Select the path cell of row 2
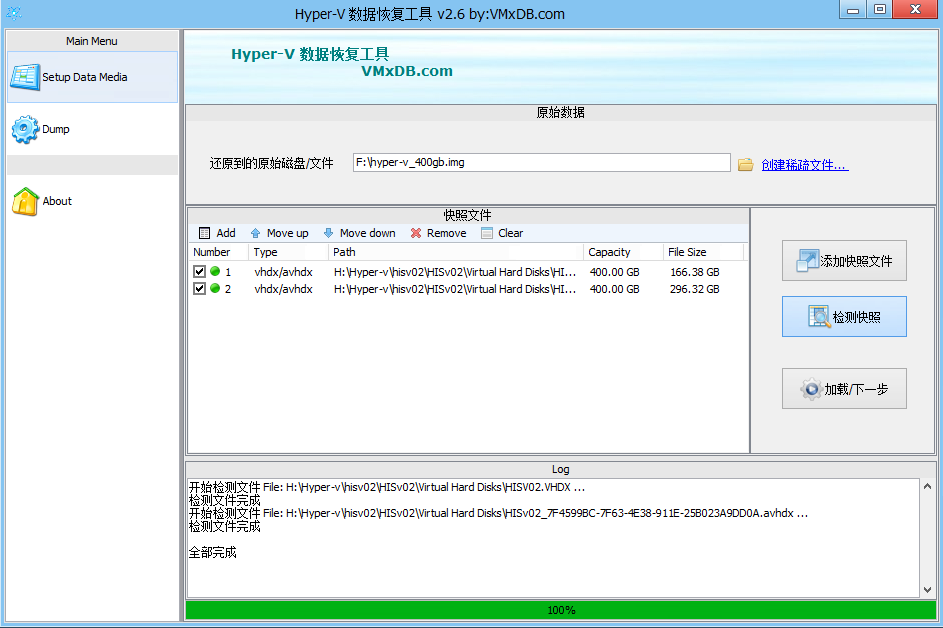Screen dimensions: 943x628 pyautogui.click(x=455, y=289)
